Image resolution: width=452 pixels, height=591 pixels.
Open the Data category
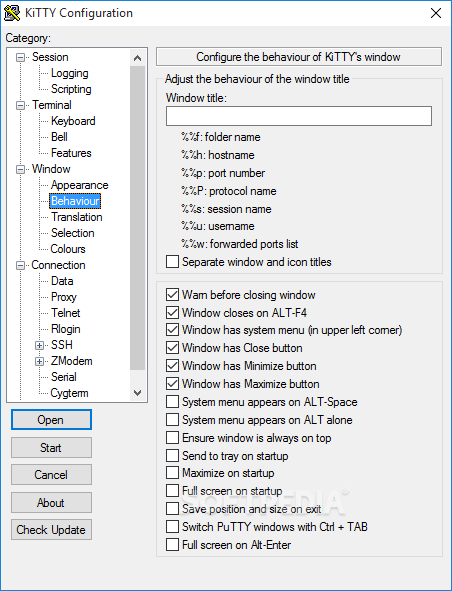62,281
